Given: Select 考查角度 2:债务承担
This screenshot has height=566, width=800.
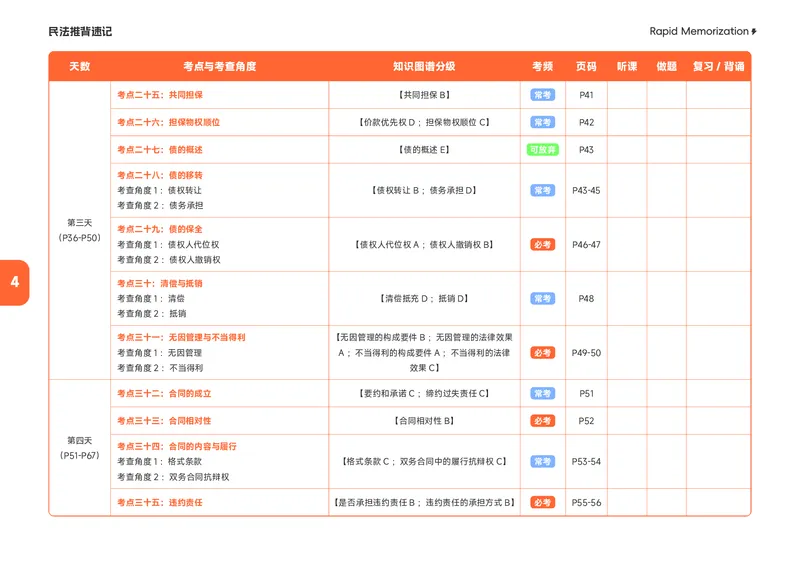Looking at the screenshot, I should click(160, 206).
